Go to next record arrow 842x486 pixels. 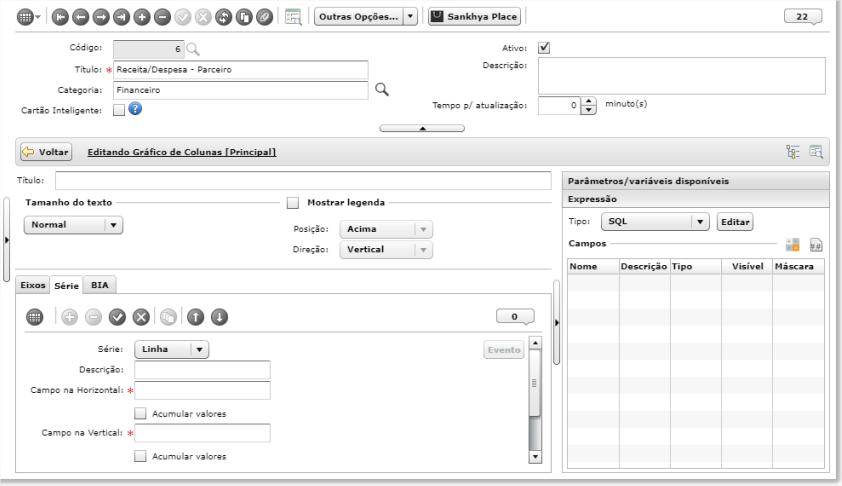click(x=101, y=17)
